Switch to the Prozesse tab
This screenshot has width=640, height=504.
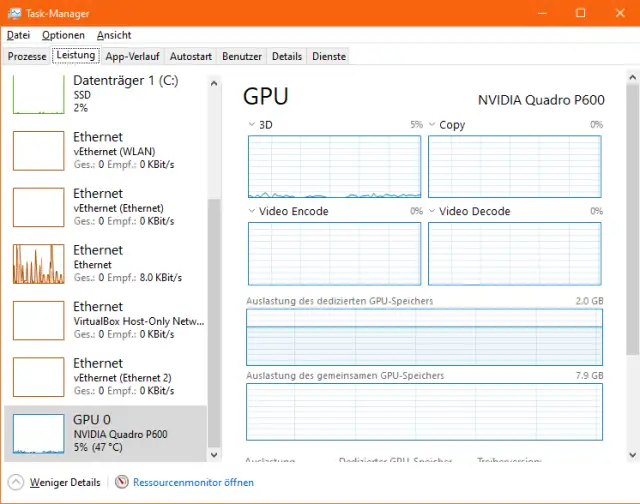click(27, 56)
